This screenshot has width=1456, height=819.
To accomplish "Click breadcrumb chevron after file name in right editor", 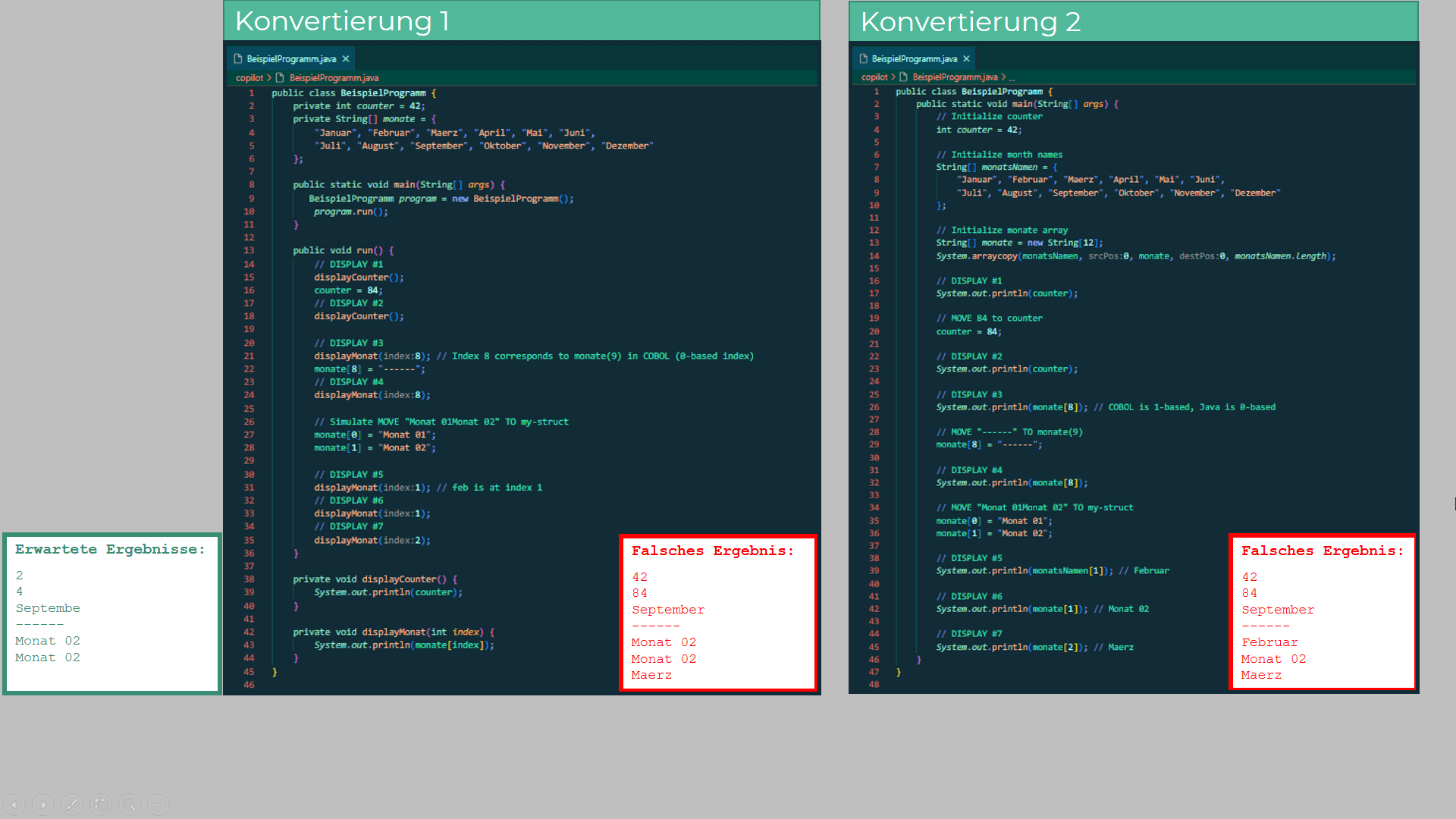I will click(x=1003, y=77).
